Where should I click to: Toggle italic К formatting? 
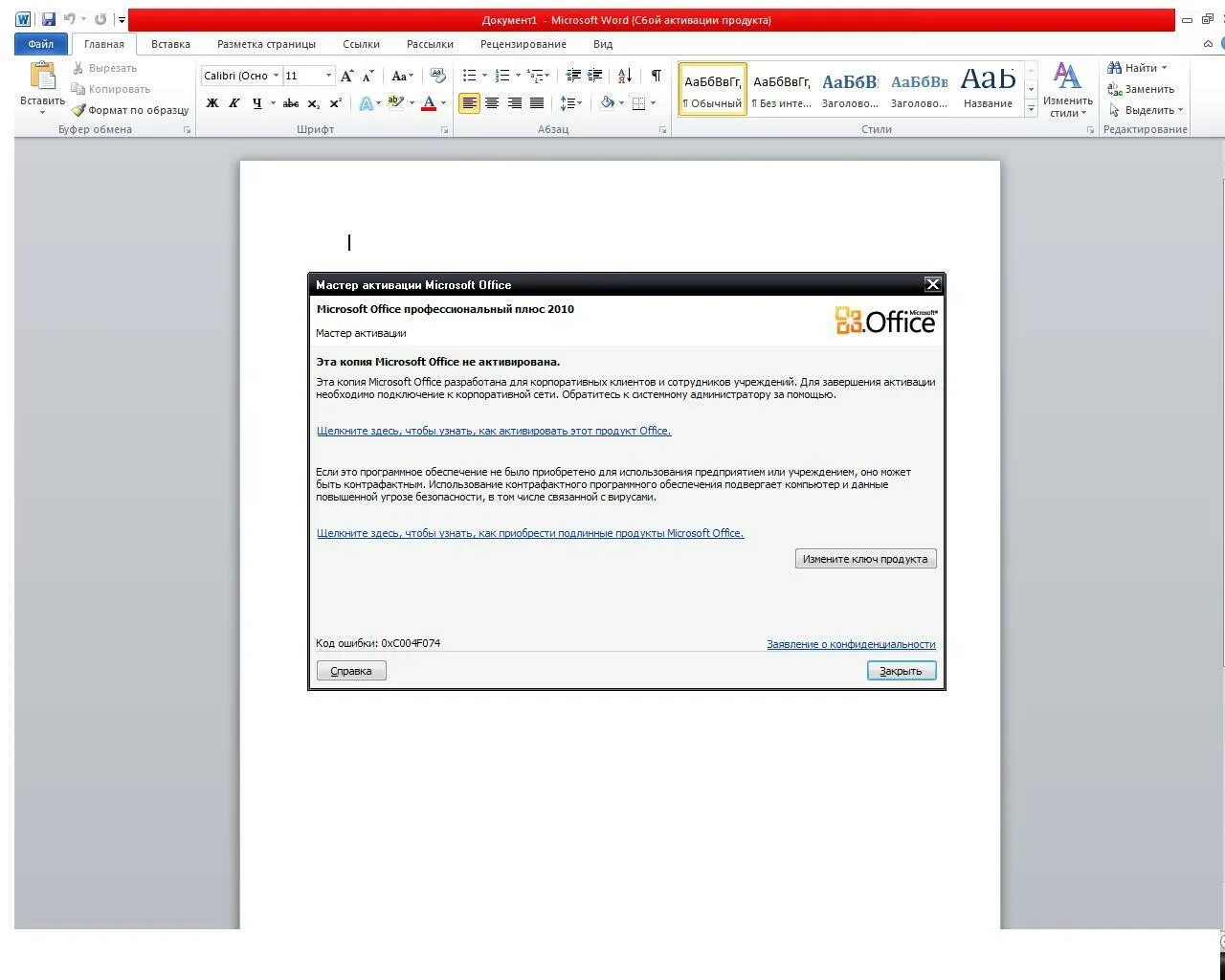(x=234, y=103)
